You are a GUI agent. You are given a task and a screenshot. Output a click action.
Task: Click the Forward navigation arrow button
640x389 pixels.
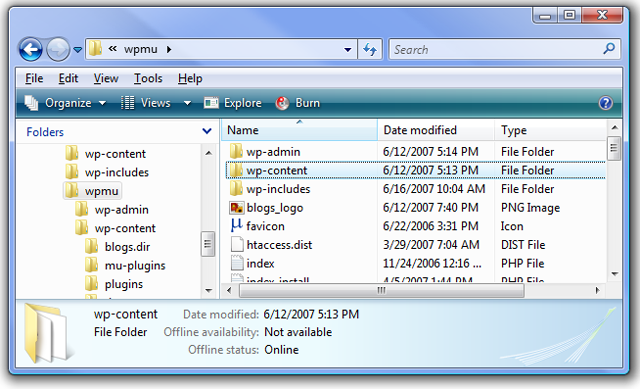[x=58, y=49]
